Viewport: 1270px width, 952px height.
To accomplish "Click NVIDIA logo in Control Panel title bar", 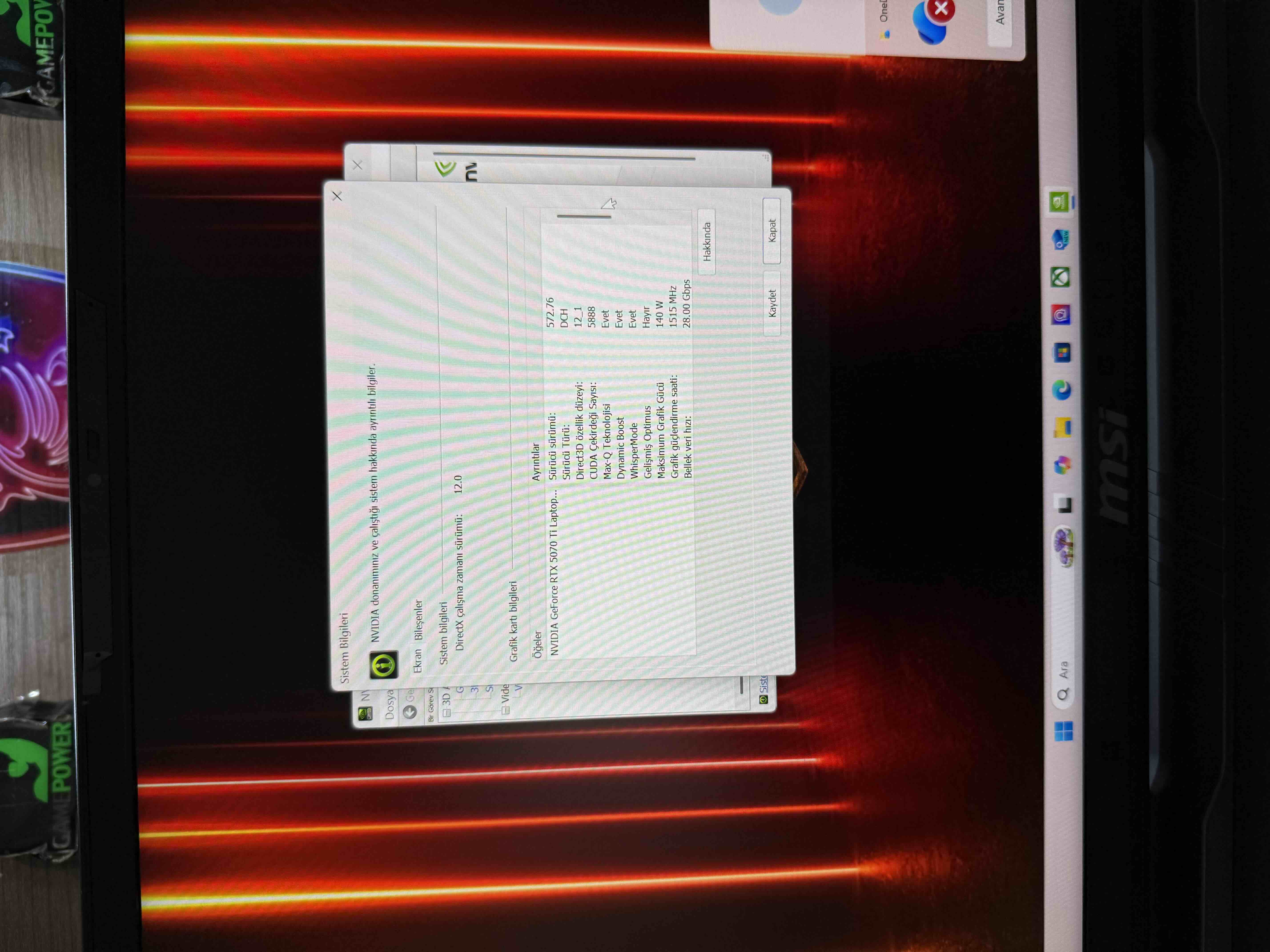I will (x=365, y=713).
